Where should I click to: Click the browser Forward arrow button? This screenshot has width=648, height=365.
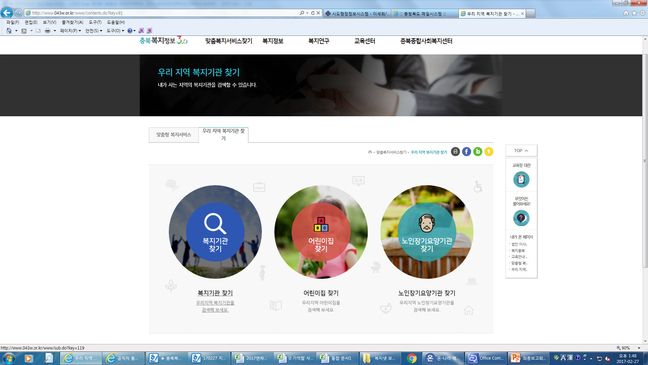[18, 13]
